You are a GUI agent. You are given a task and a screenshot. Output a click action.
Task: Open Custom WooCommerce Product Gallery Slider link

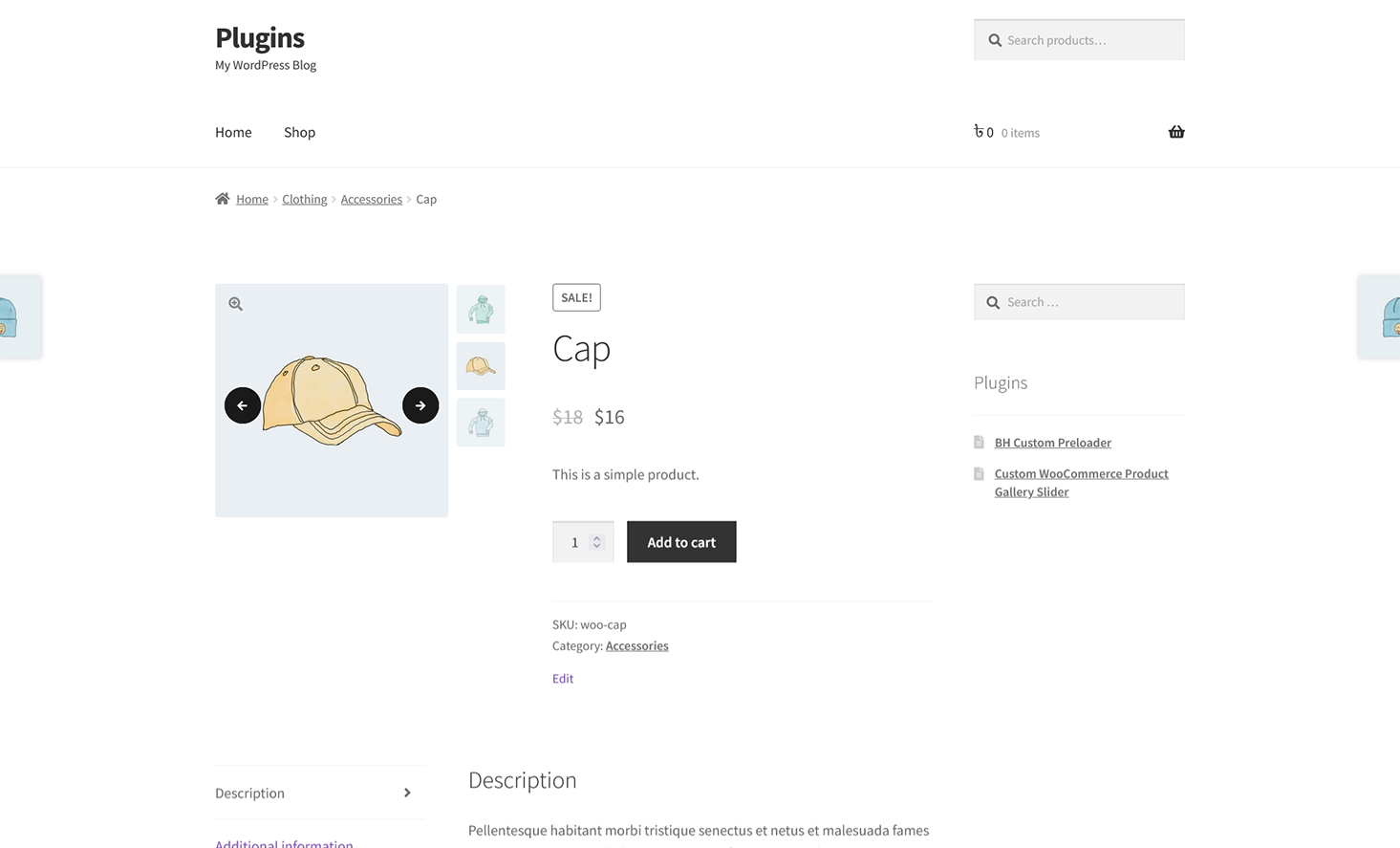(x=1081, y=483)
